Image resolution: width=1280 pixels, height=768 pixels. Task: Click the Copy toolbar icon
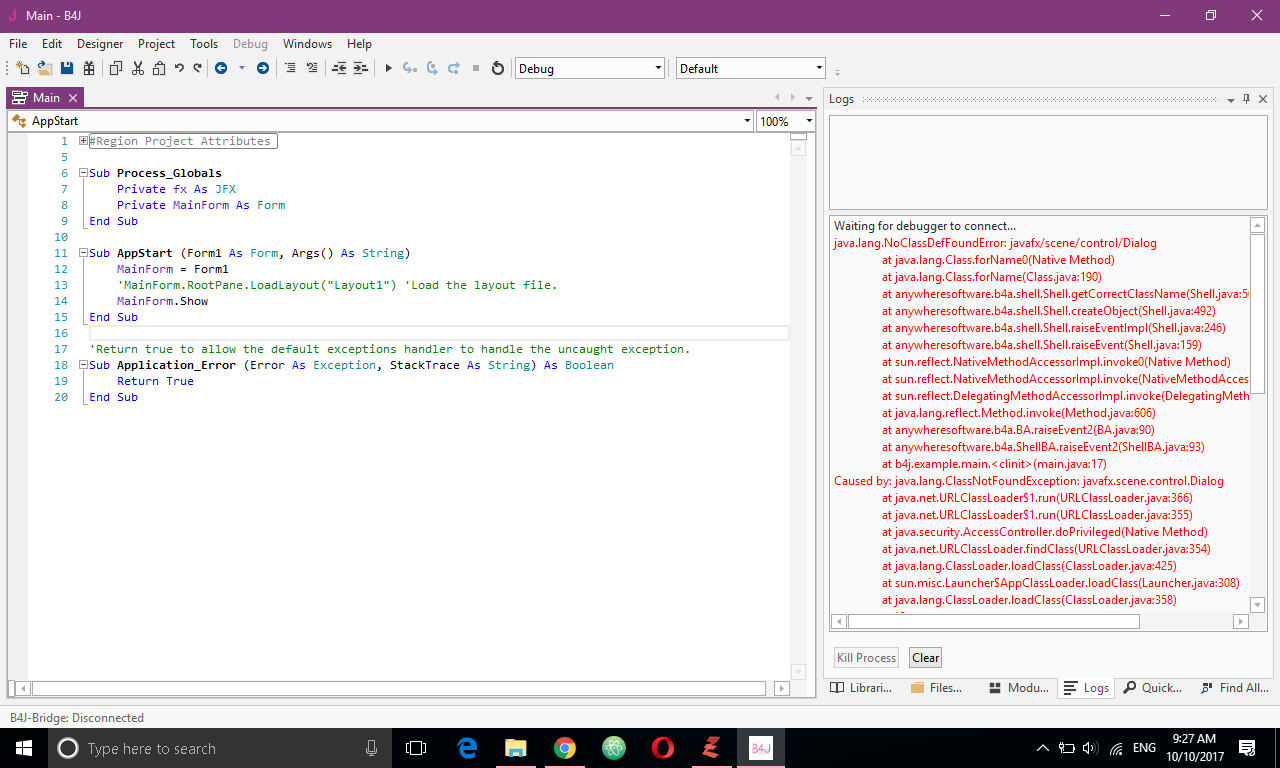click(115, 68)
